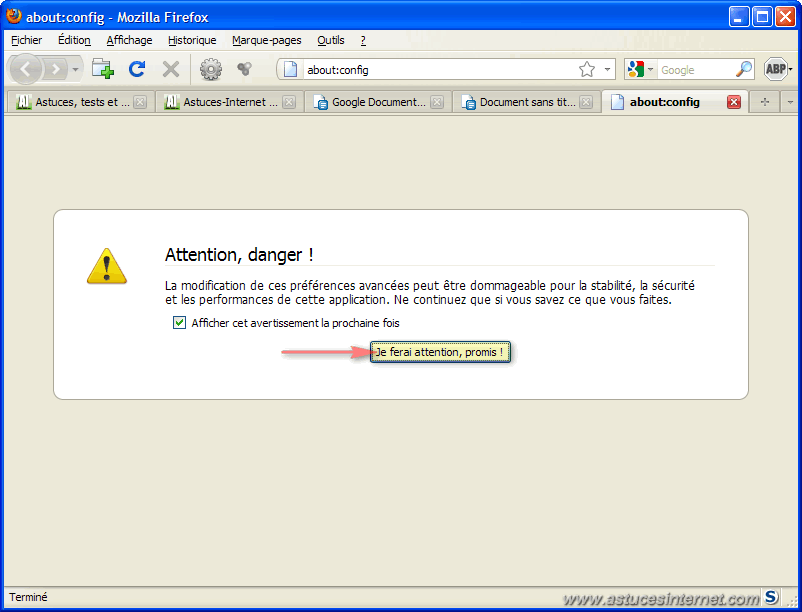
Task: Go forward with the Forward arrow button
Action: pos(56,69)
